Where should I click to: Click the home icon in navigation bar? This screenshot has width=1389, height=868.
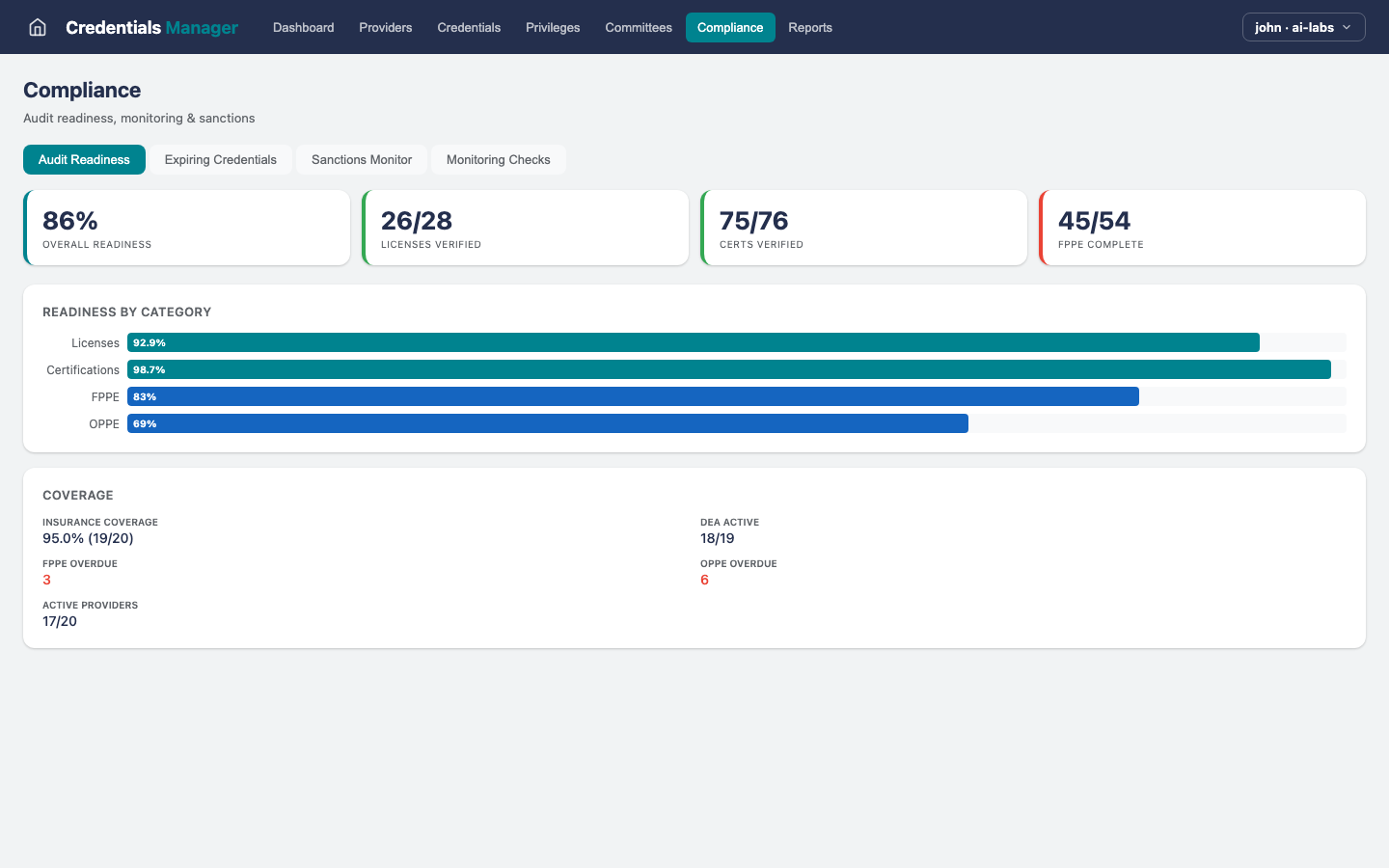pos(37,27)
